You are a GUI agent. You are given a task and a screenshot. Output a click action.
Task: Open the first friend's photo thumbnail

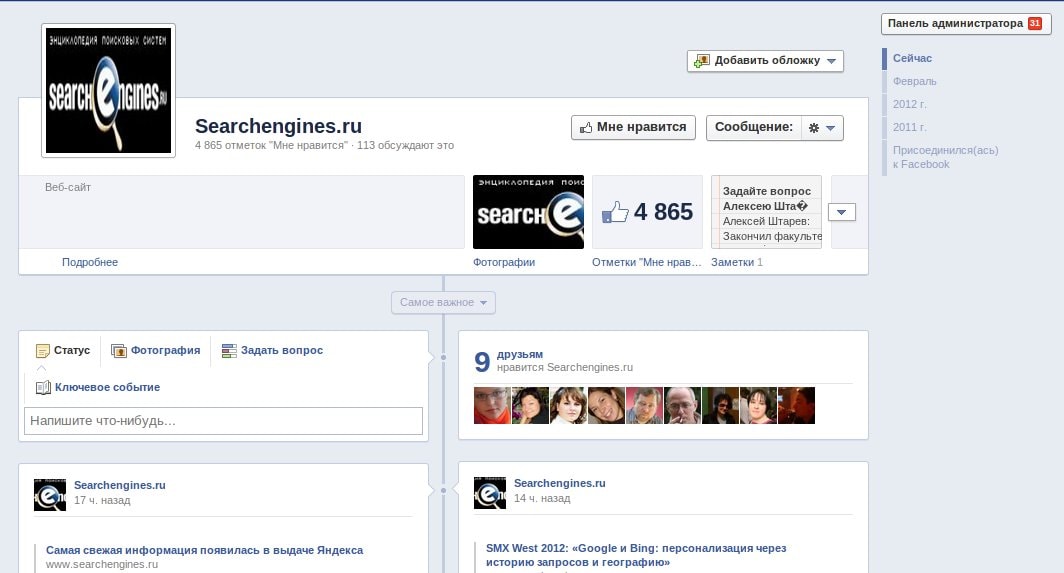pos(492,405)
